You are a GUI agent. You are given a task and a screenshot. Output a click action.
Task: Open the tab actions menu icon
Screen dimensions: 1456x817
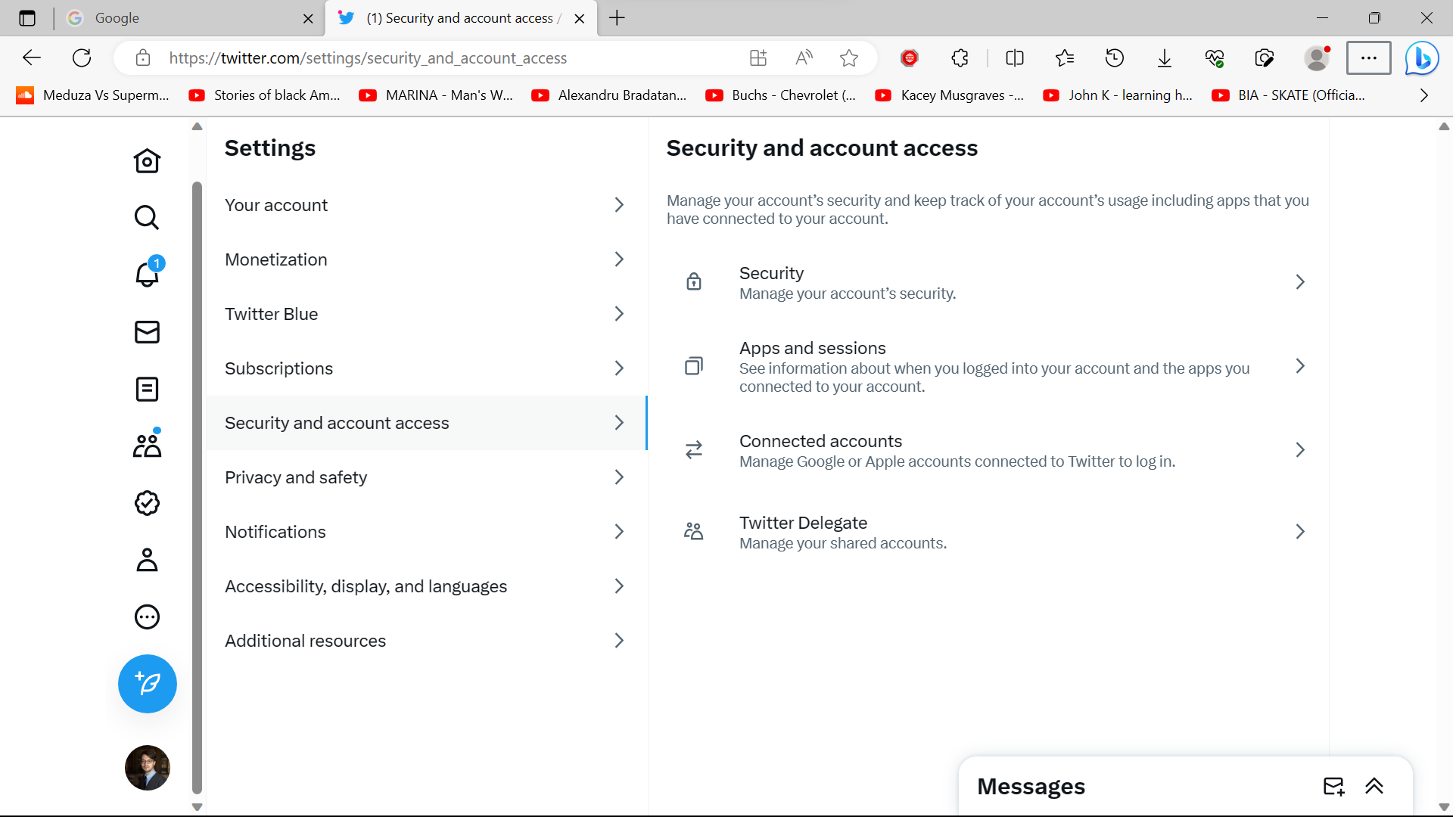pyautogui.click(x=27, y=18)
